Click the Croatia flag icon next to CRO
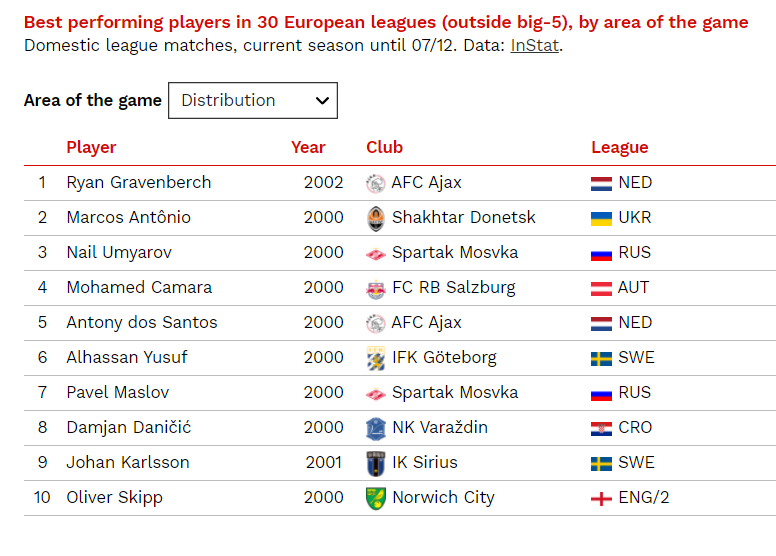Image resolution: width=776 pixels, height=556 pixels. pyautogui.click(x=601, y=428)
